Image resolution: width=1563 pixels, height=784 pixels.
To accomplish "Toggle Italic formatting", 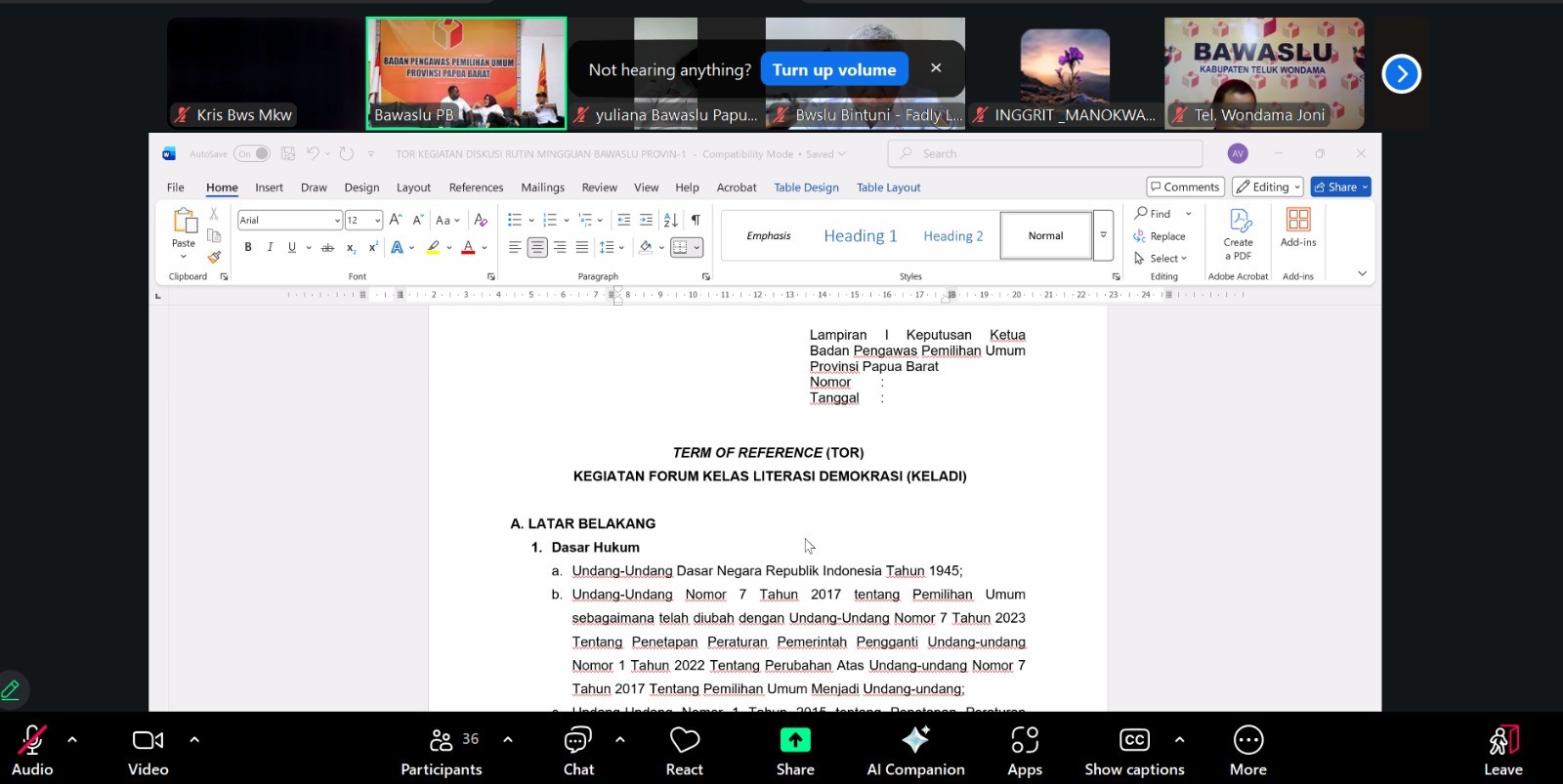I will 270,248.
